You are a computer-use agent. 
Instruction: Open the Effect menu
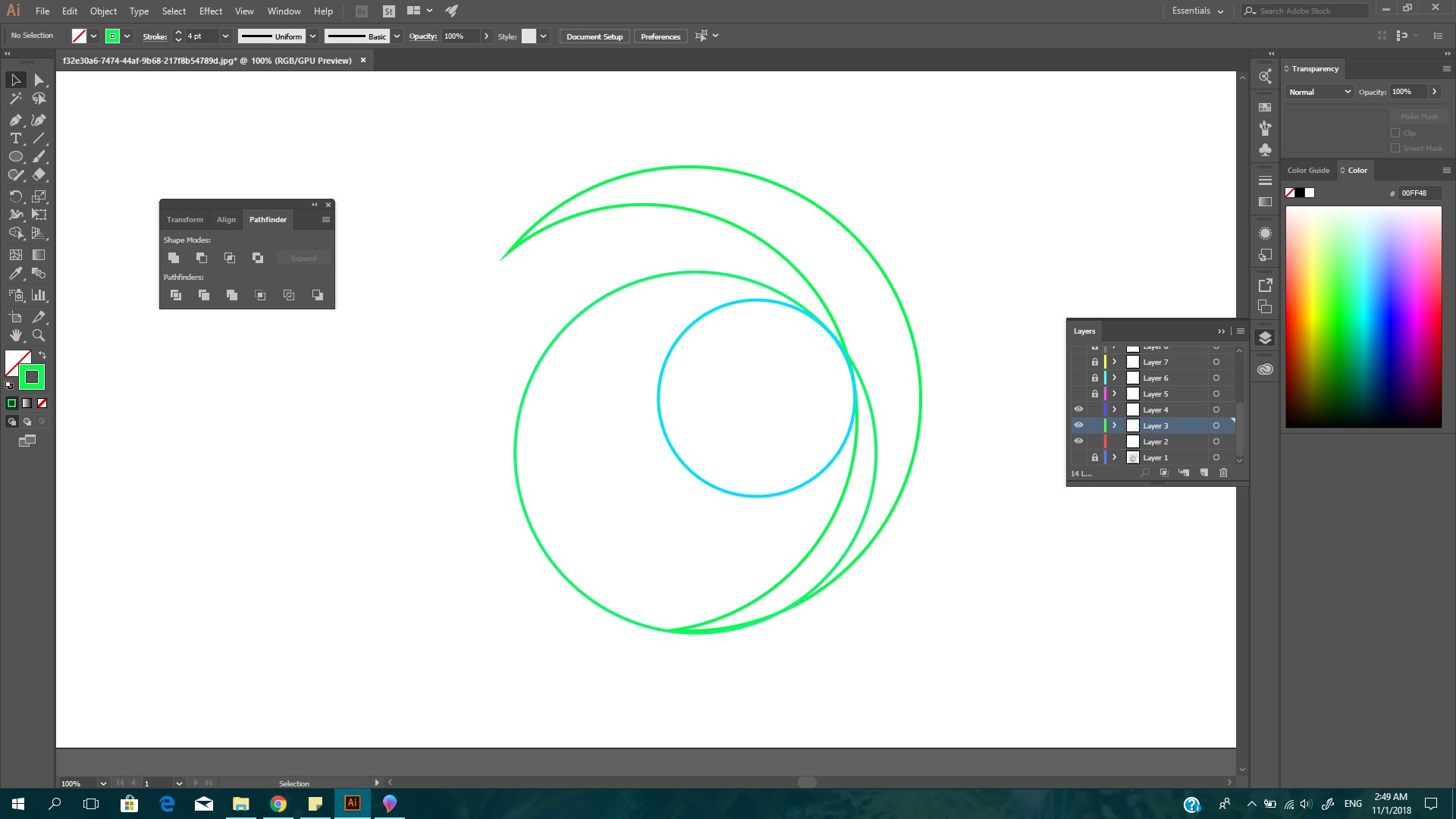[x=211, y=11]
